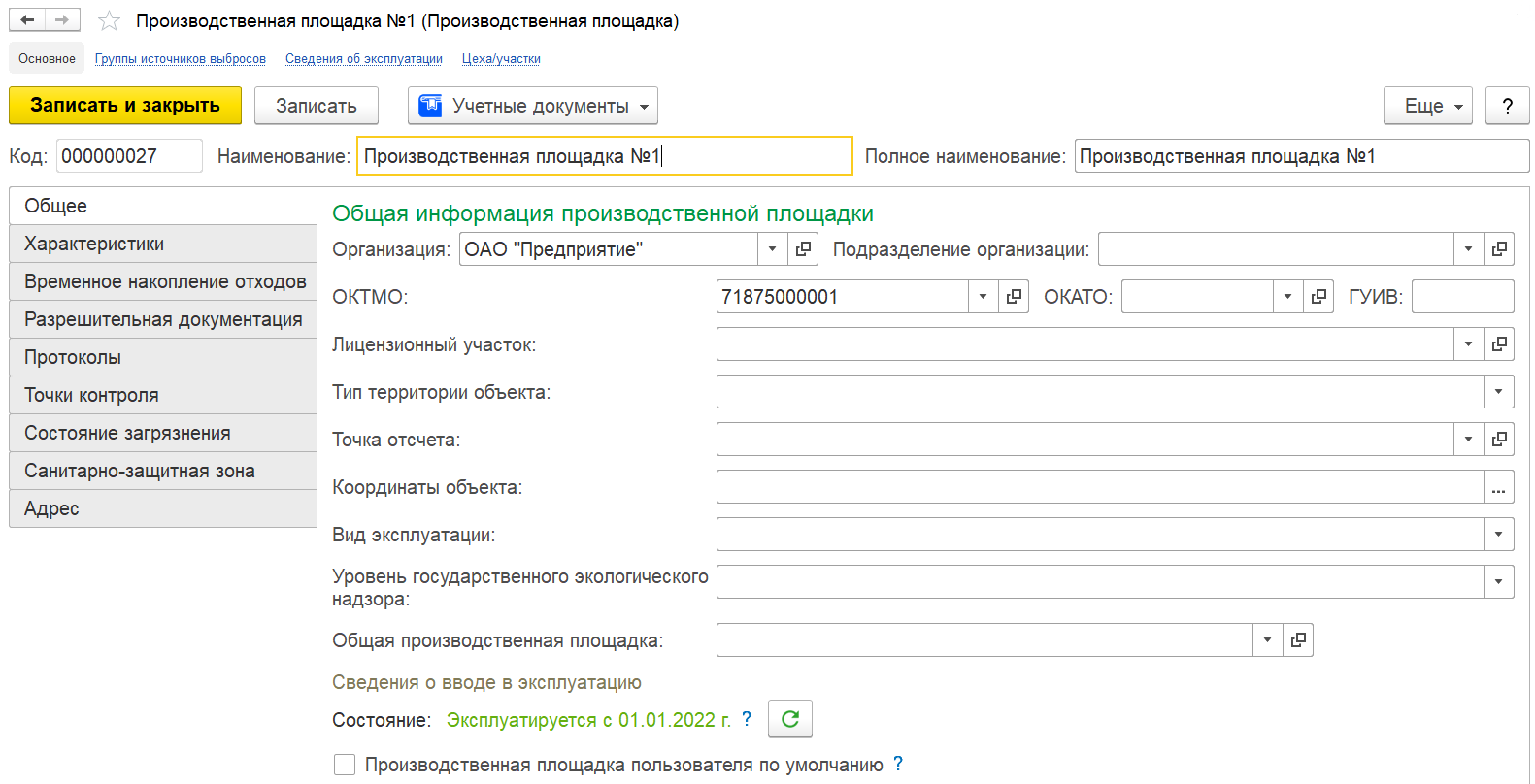Image resolution: width=1535 pixels, height=784 pixels.
Task: Select Временное накопление отходов tab
Action: point(163,281)
